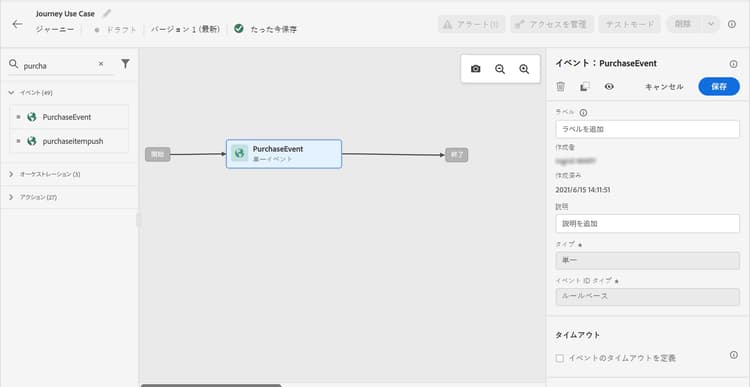Click the バージョン 1 (最新) label

(x=186, y=29)
